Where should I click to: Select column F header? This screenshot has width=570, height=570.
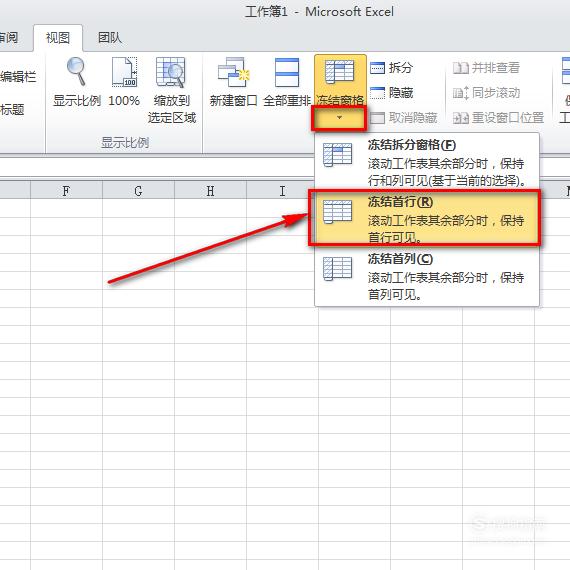pos(66,190)
